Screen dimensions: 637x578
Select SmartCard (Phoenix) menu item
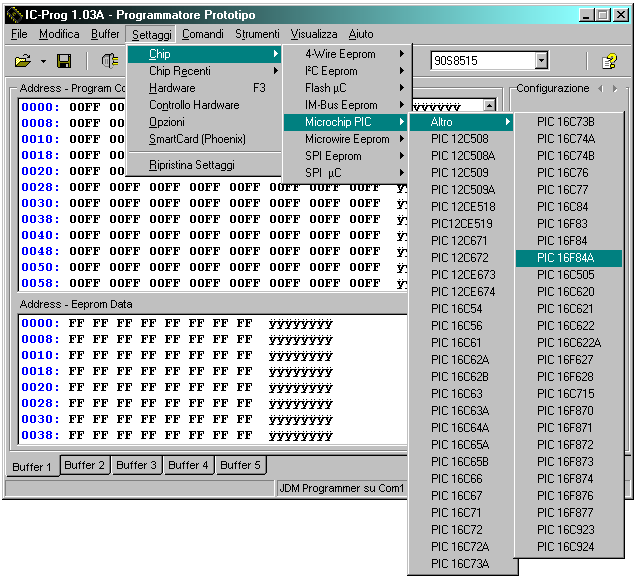tap(204, 139)
